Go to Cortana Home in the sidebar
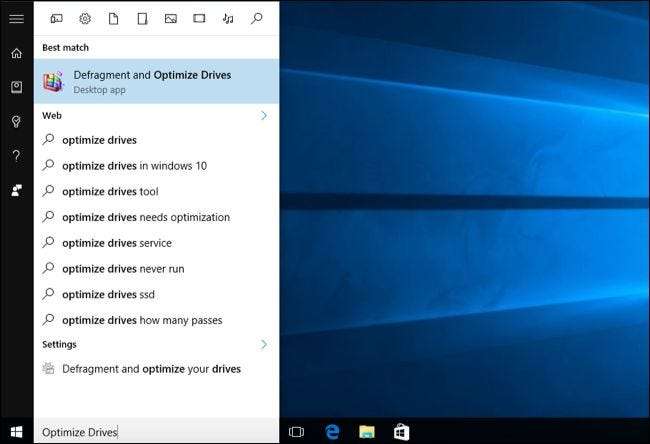The width and height of the screenshot is (650, 444). coord(16,53)
